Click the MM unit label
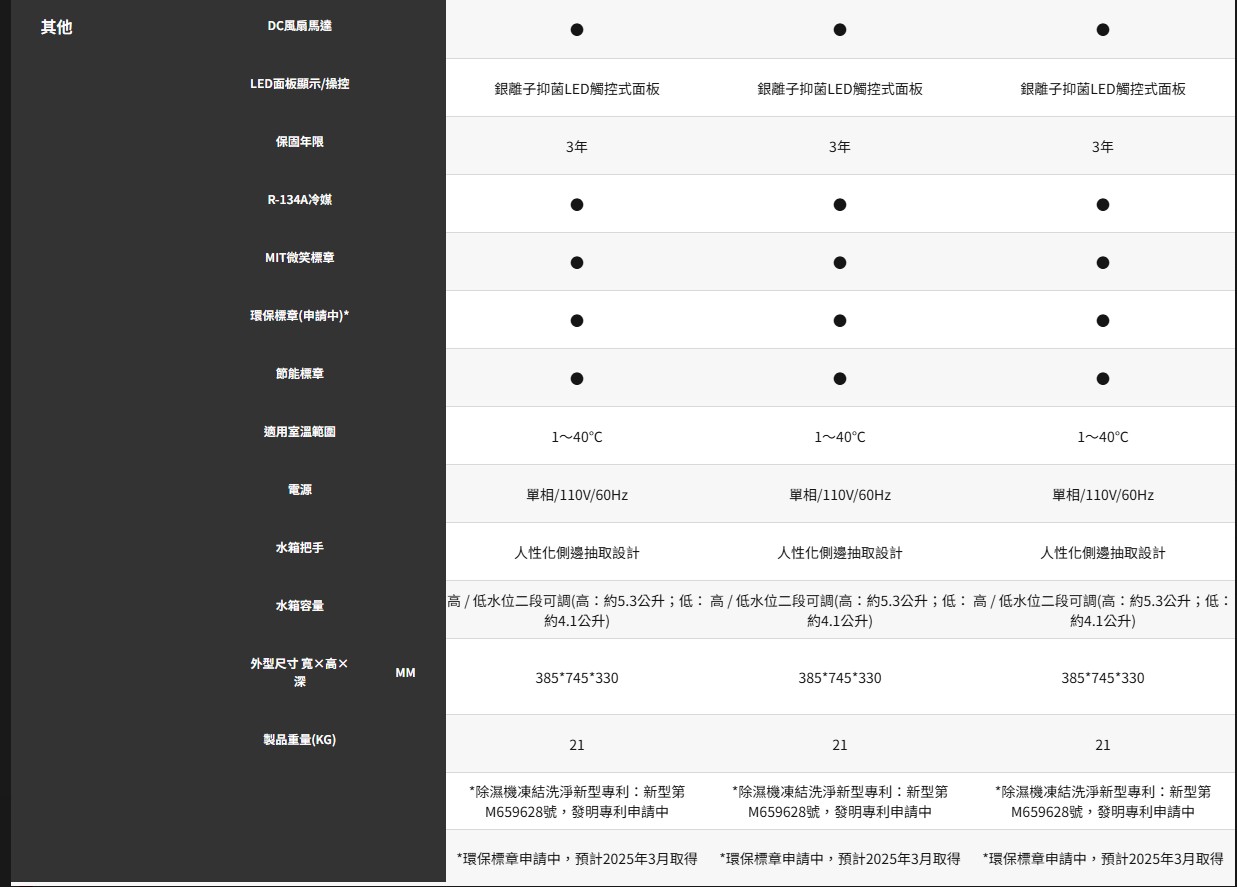The image size is (1237, 887). (x=405, y=673)
